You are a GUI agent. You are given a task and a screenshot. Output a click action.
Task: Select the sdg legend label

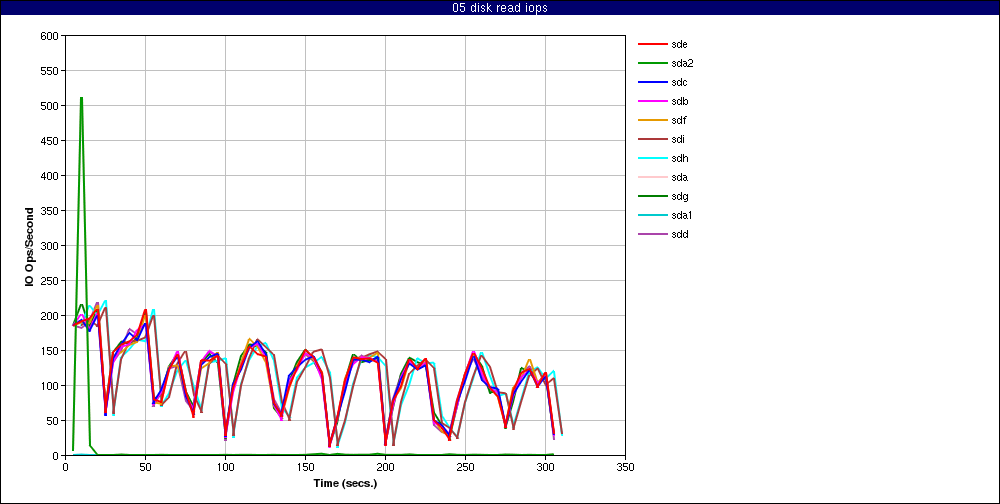pos(679,196)
